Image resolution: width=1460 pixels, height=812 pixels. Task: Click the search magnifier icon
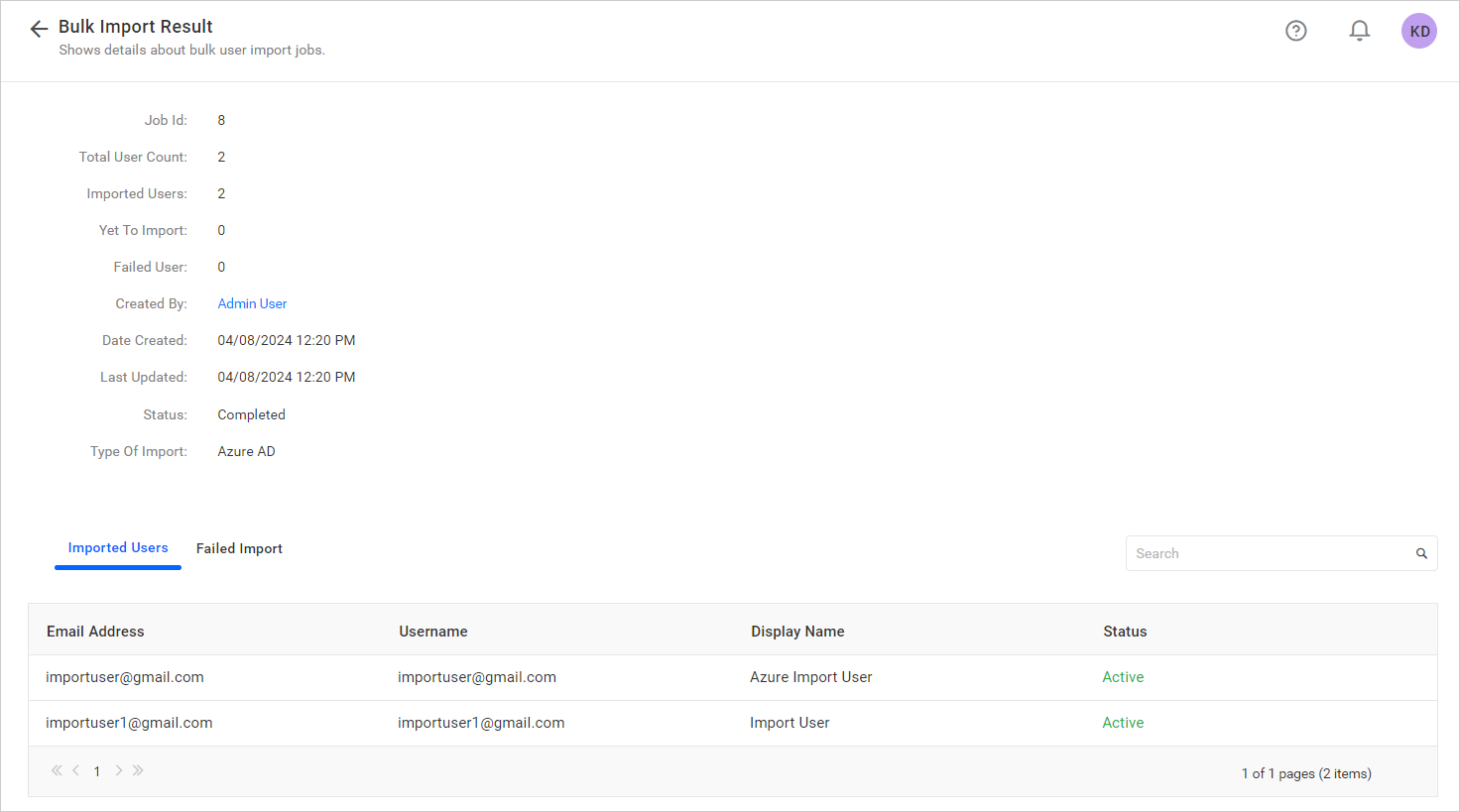[x=1421, y=553]
